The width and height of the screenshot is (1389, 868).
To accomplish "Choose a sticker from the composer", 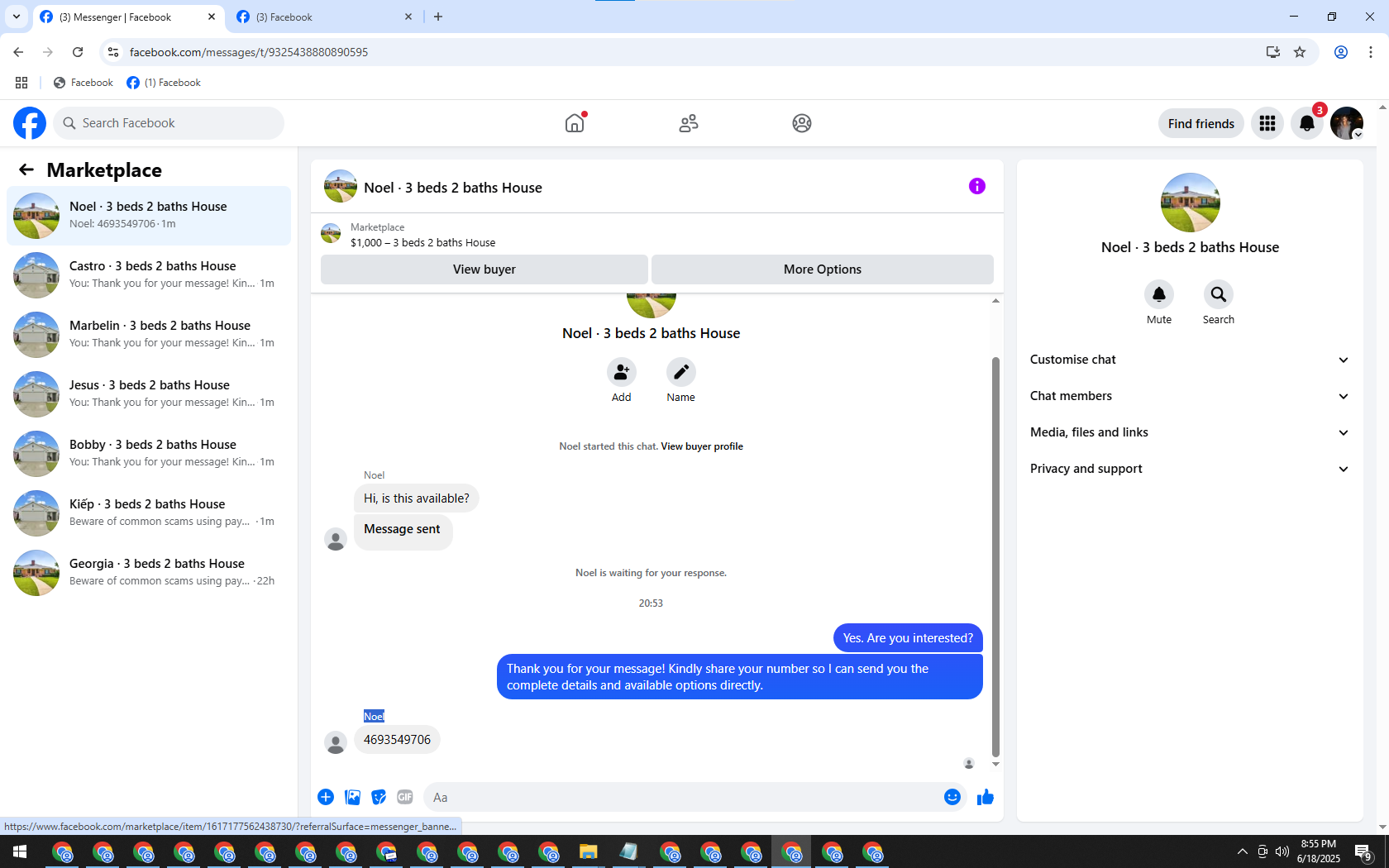I will [379, 797].
